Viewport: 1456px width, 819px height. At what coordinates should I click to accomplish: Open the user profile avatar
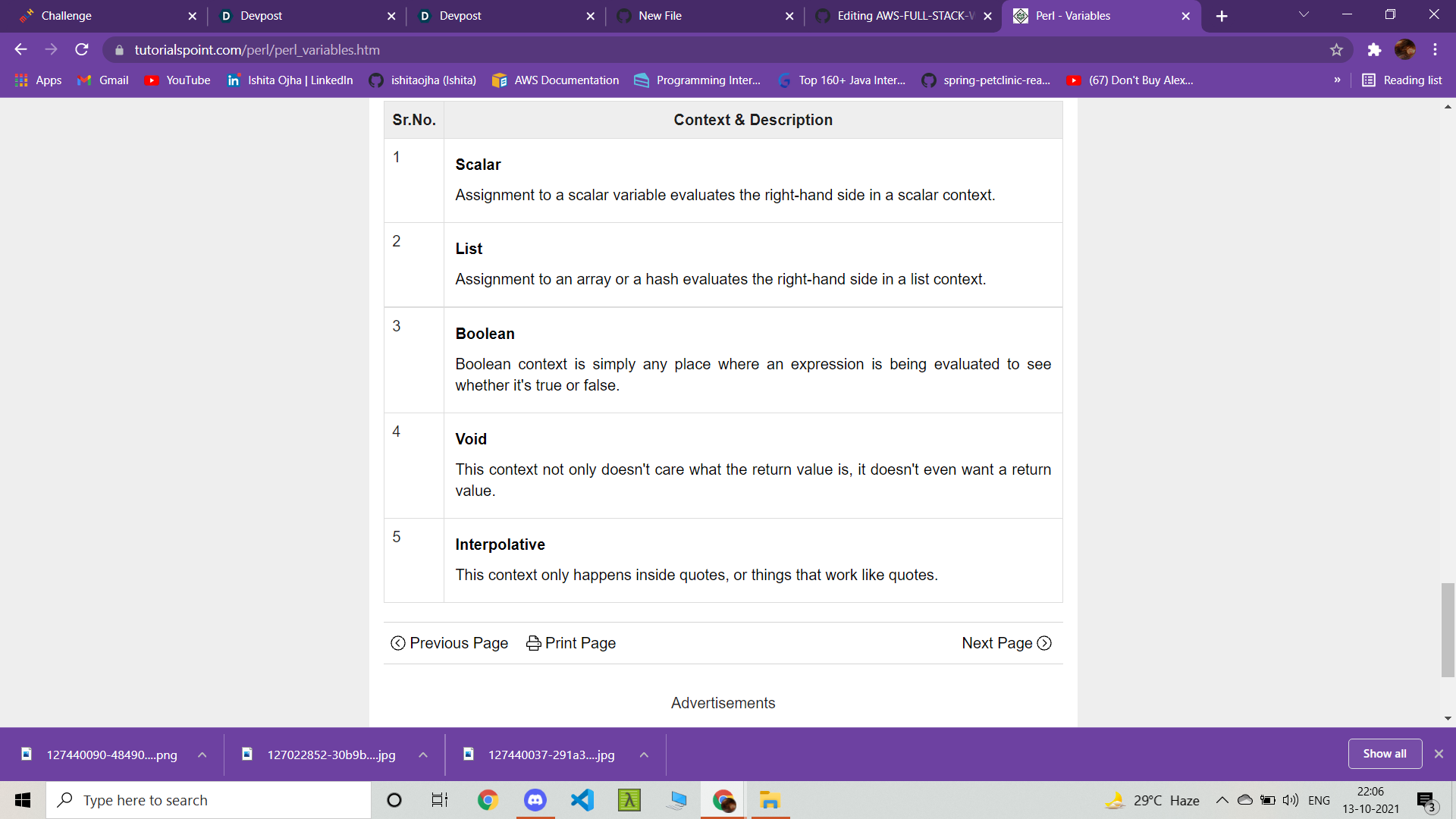tap(1404, 50)
